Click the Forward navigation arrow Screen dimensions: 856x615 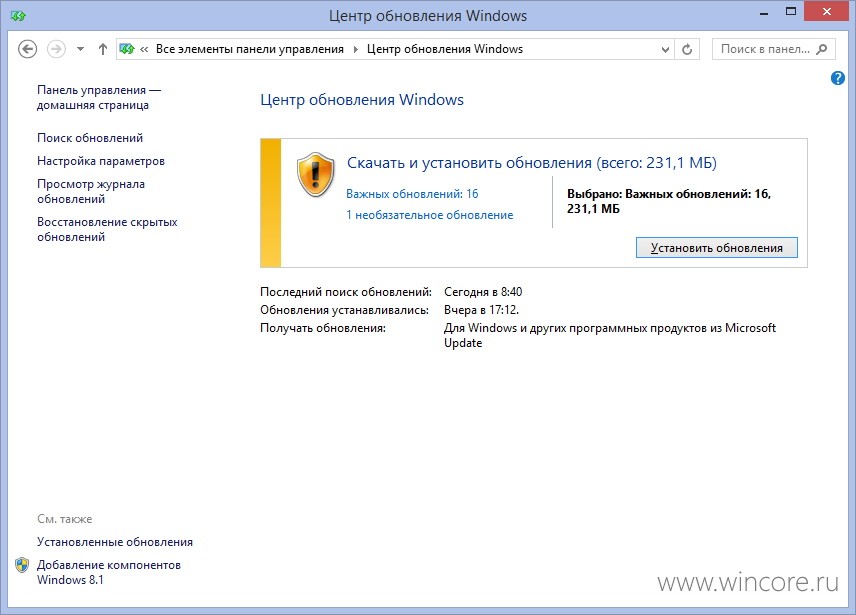pyautogui.click(x=56, y=49)
